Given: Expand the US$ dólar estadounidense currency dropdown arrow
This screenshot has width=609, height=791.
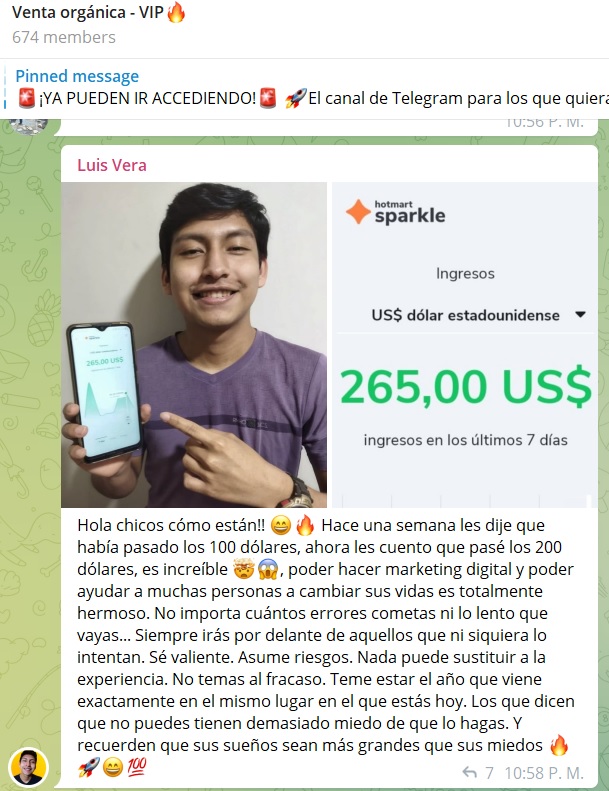Looking at the screenshot, I should [x=580, y=315].
